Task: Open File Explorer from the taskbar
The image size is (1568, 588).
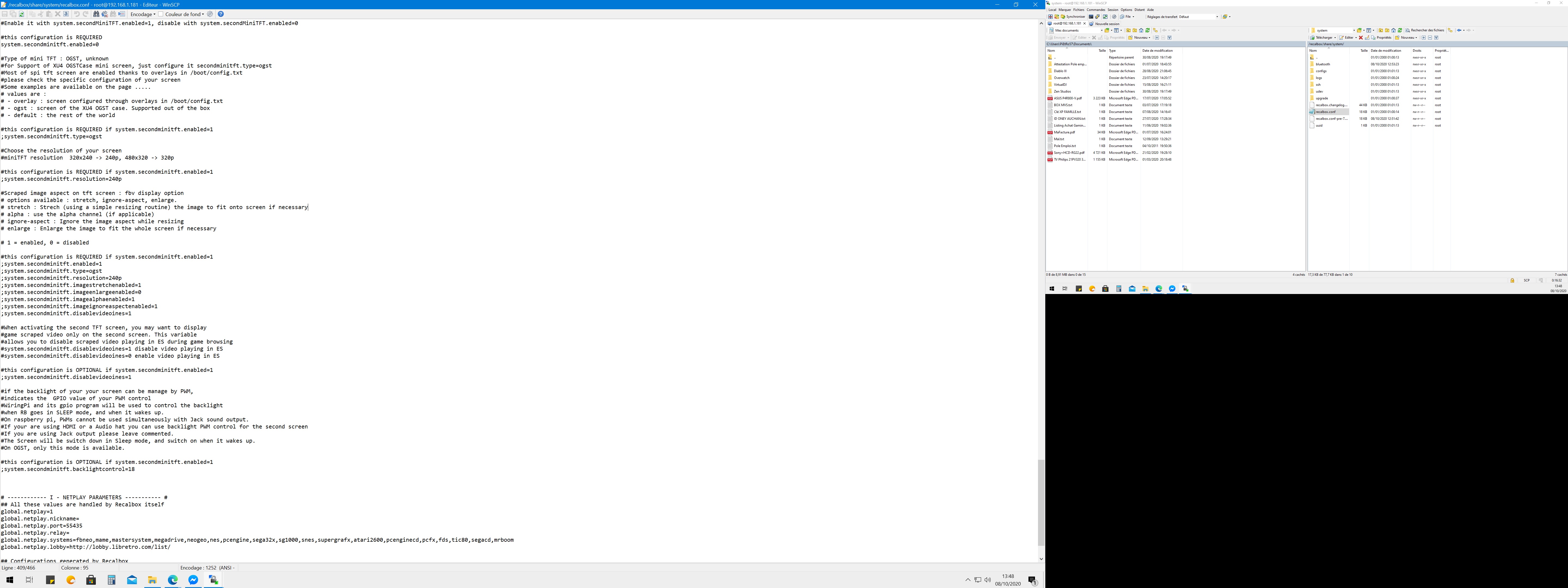Action: tap(152, 580)
